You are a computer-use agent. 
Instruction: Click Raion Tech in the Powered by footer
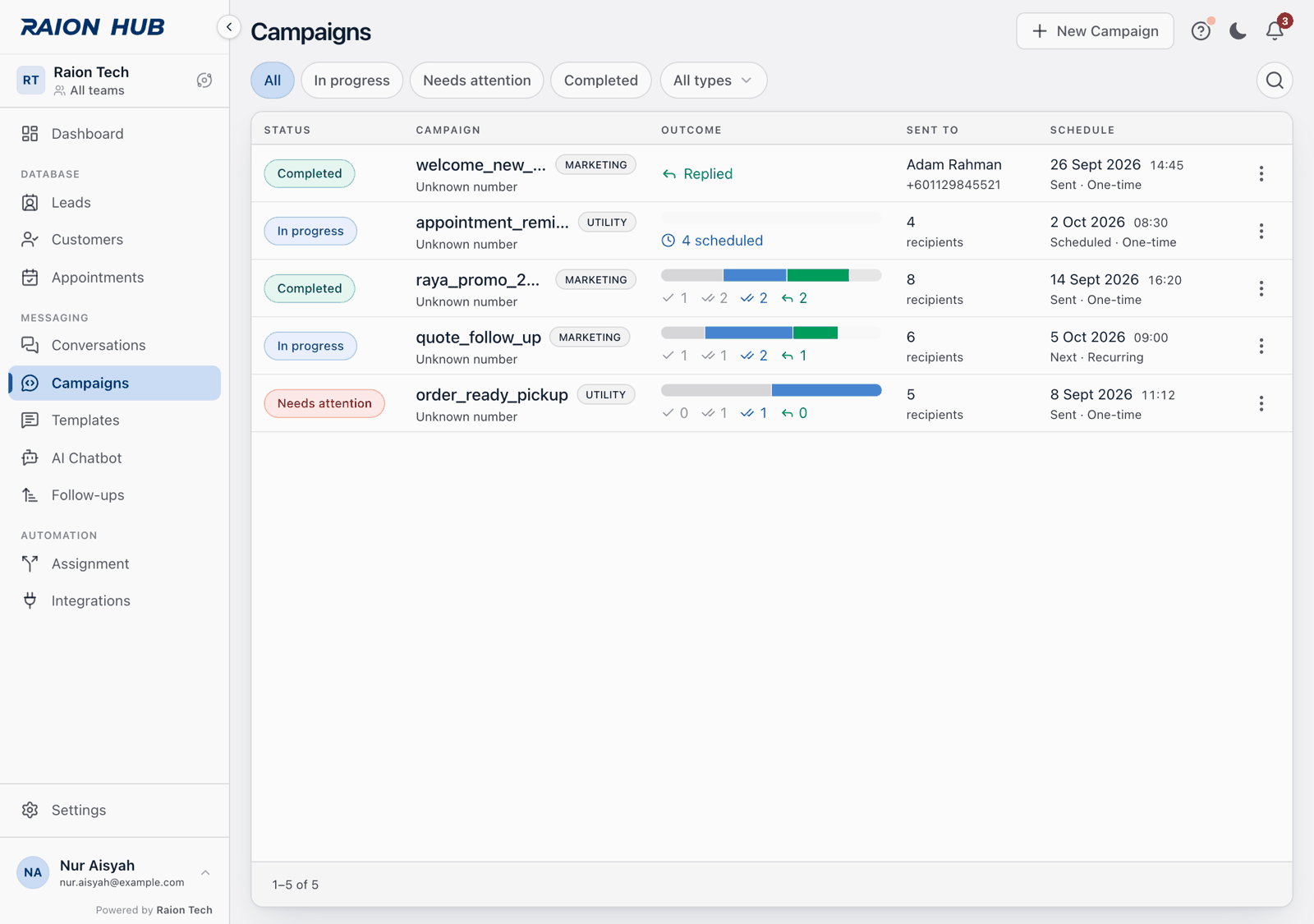click(x=184, y=910)
